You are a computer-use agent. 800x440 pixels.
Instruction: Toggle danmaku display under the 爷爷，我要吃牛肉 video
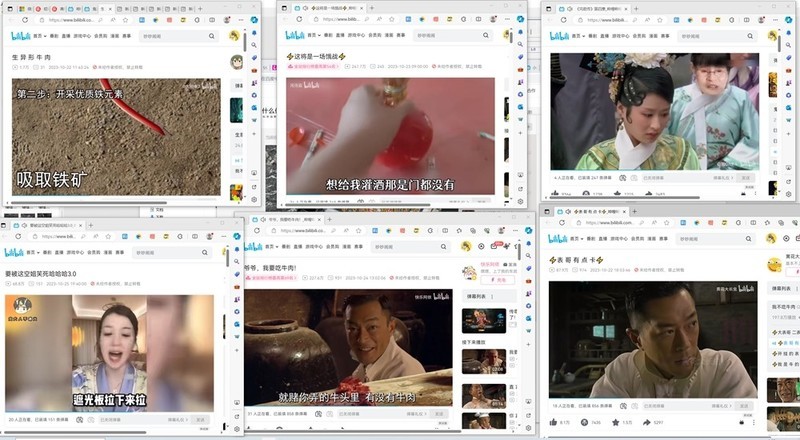(x=318, y=413)
